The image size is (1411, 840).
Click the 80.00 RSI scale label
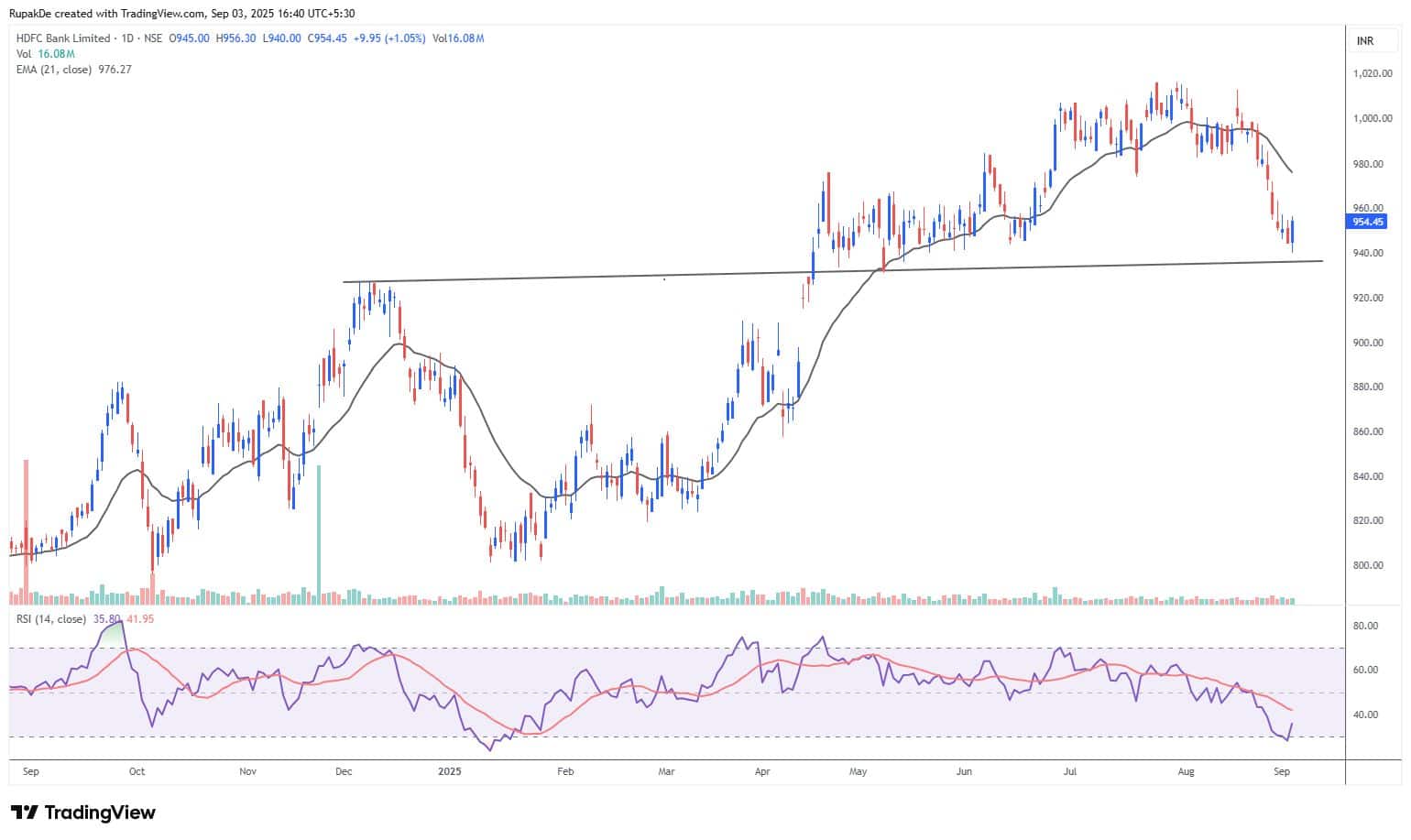[x=1365, y=627]
